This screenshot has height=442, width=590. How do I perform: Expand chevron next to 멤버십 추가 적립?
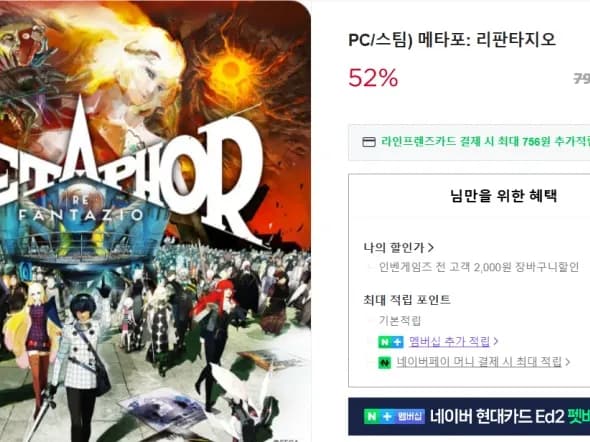tap(496, 341)
